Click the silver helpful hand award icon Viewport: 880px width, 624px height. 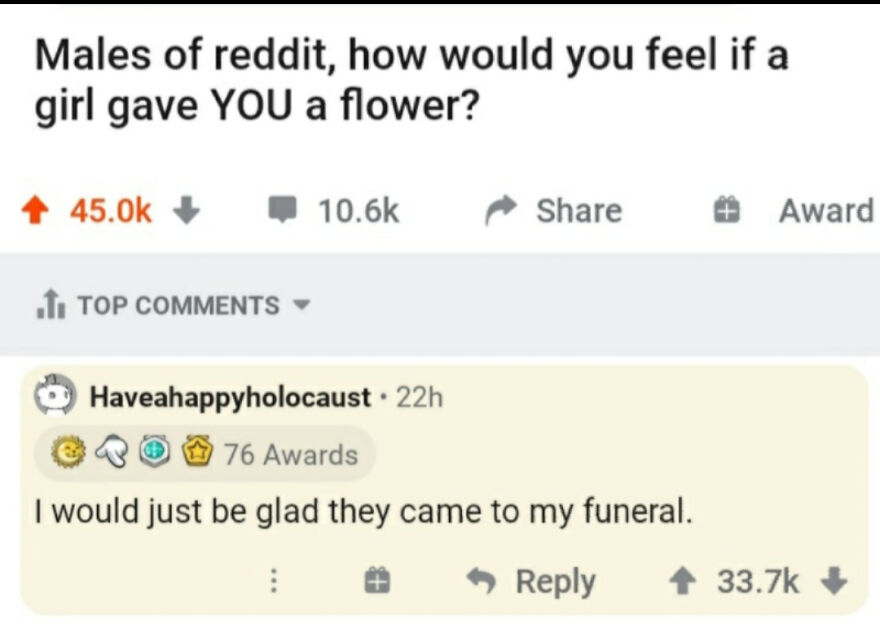coord(111,453)
